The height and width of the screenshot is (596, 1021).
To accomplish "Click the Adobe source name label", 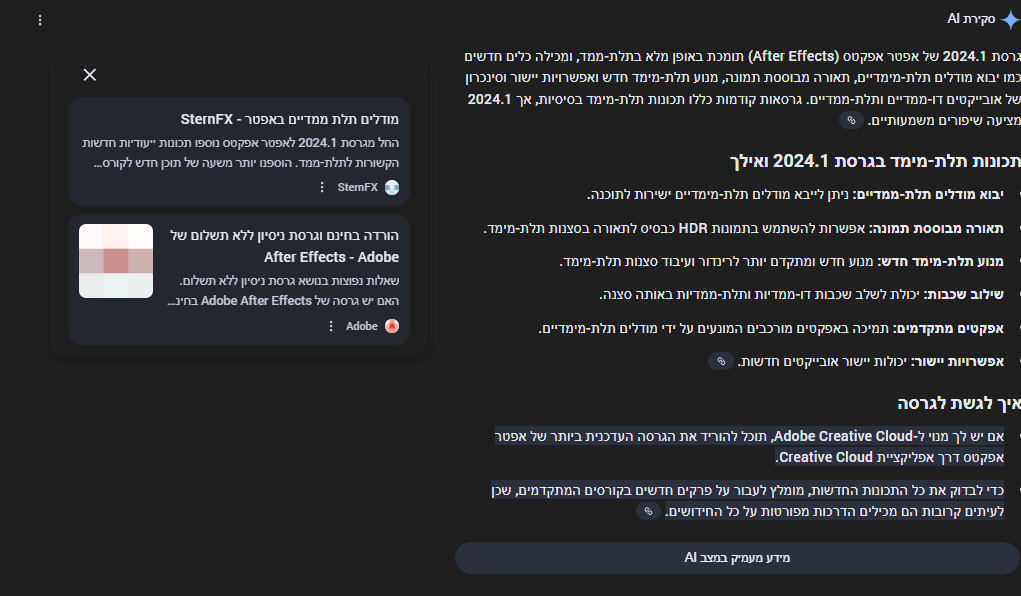I will 362,326.
